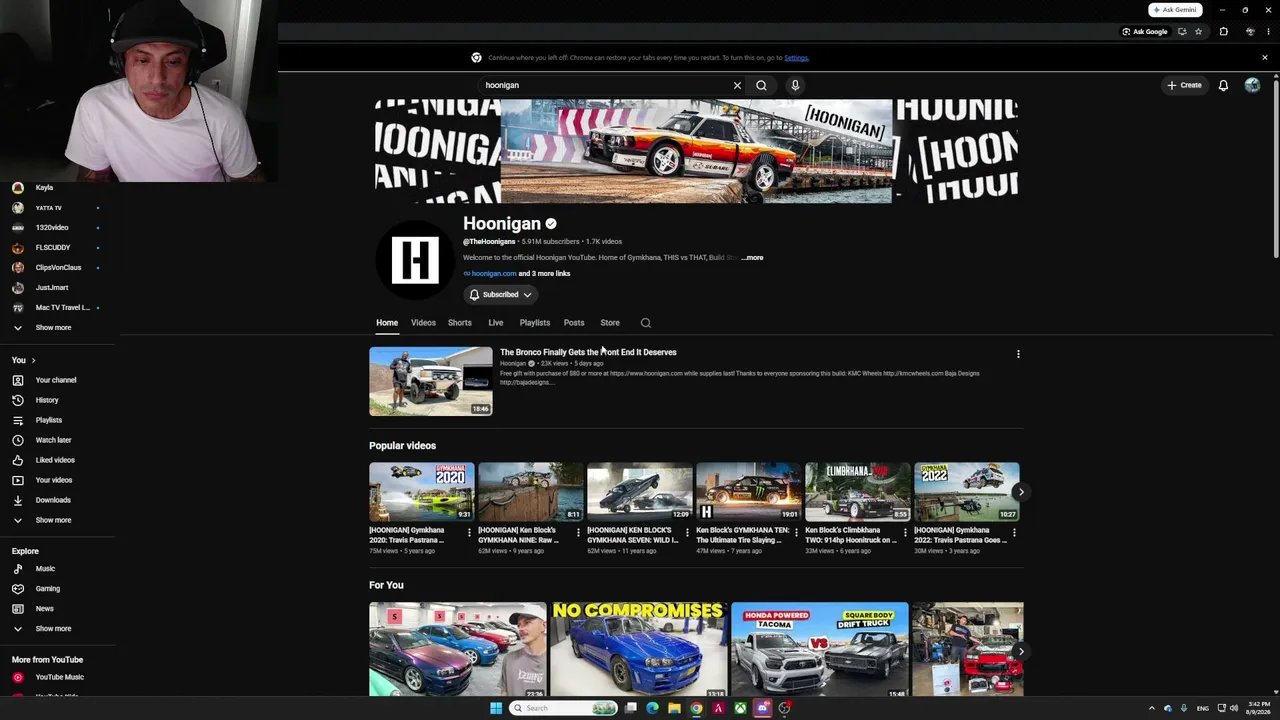
Task: Open the Windows Start menu
Action: coord(495,708)
